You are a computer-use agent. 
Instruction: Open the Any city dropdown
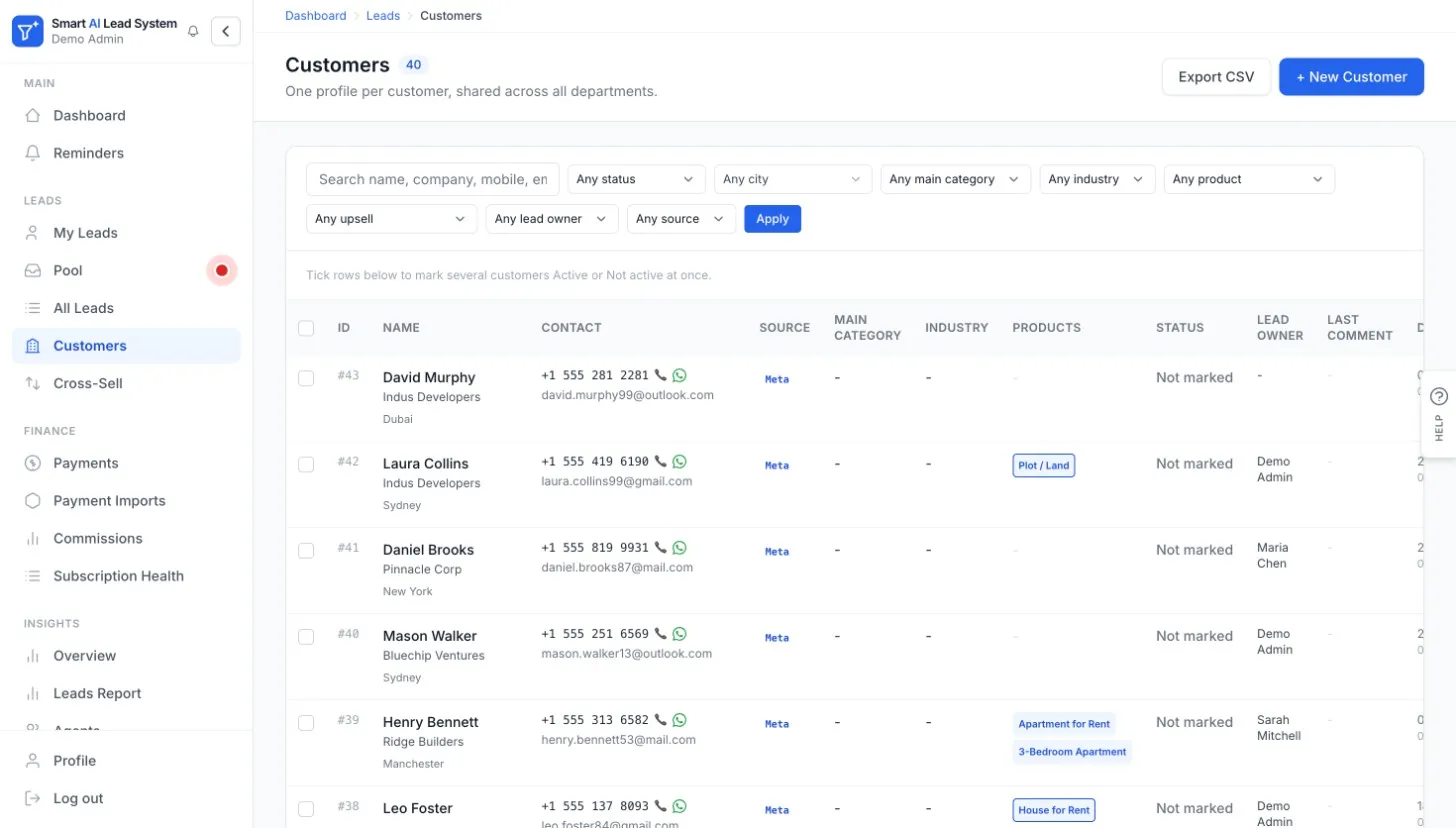click(793, 179)
